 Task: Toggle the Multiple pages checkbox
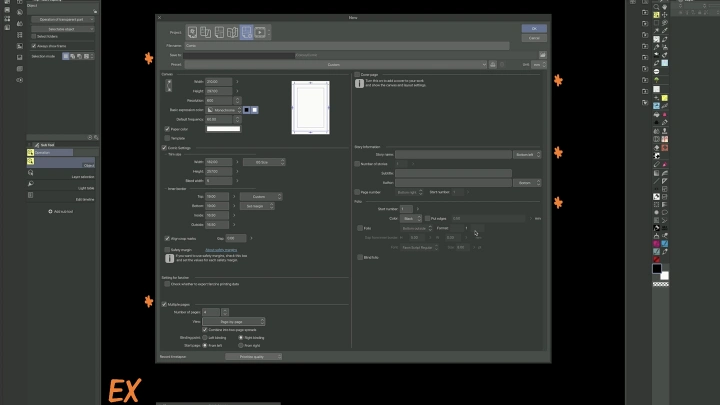[164, 304]
